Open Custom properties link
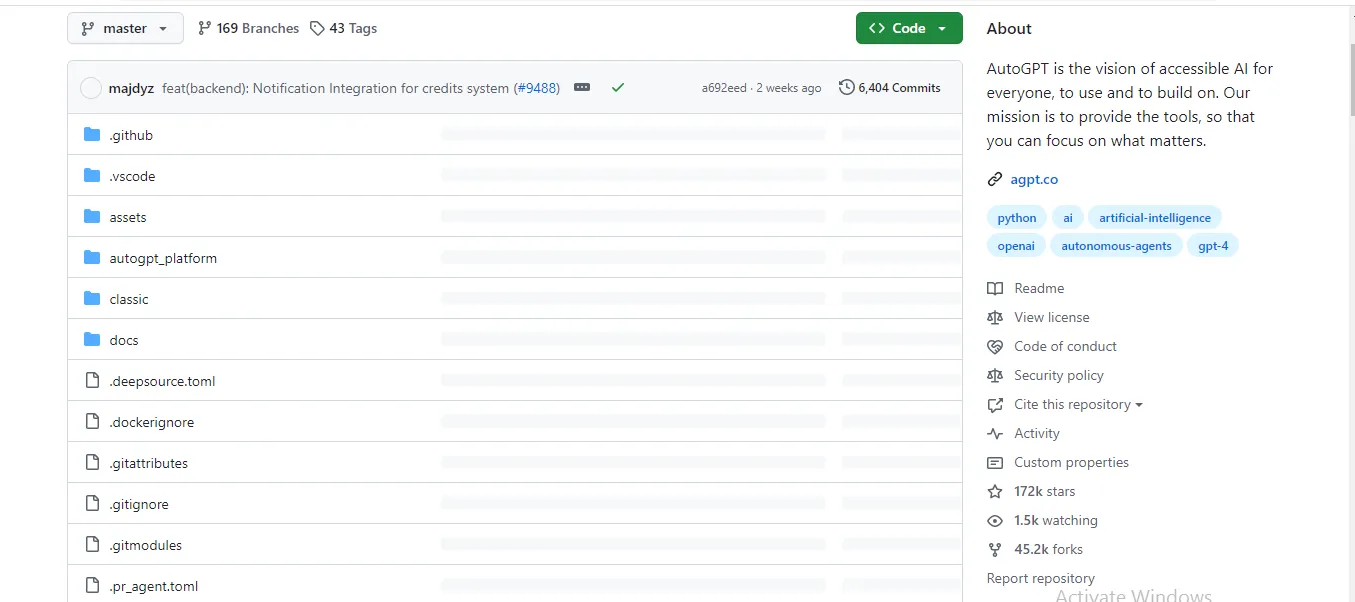This screenshot has width=1355, height=602. click(x=1071, y=462)
